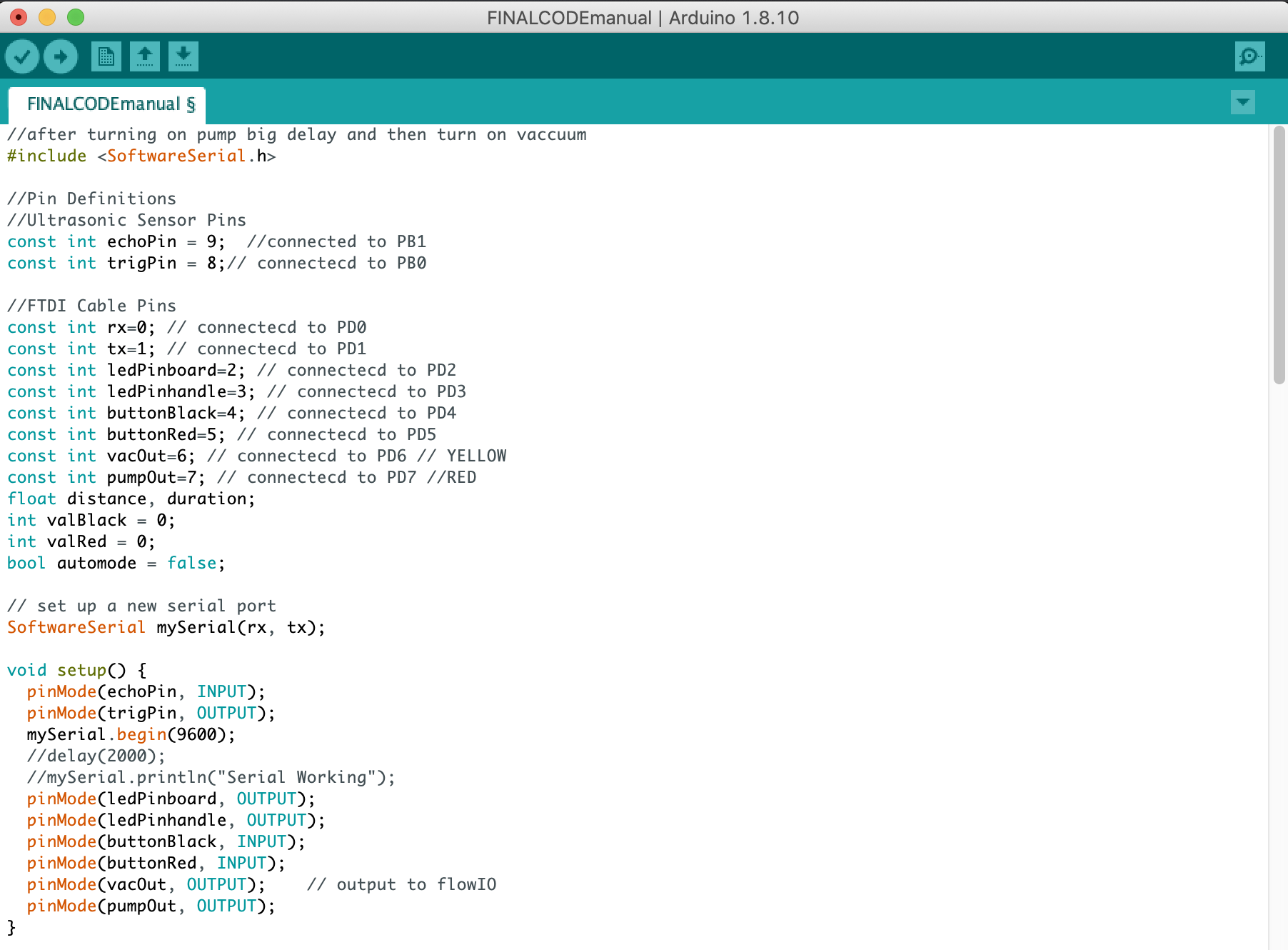Minimize the window using the yellow button
This screenshot has height=950, width=1288.
click(x=47, y=17)
